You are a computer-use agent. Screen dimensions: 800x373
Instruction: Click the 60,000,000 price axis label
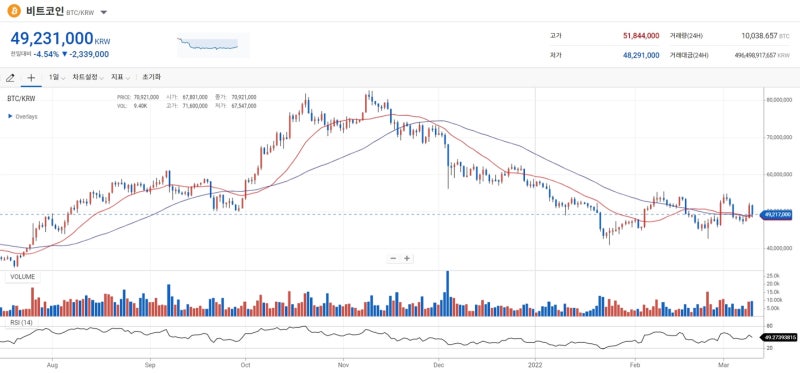coord(779,175)
